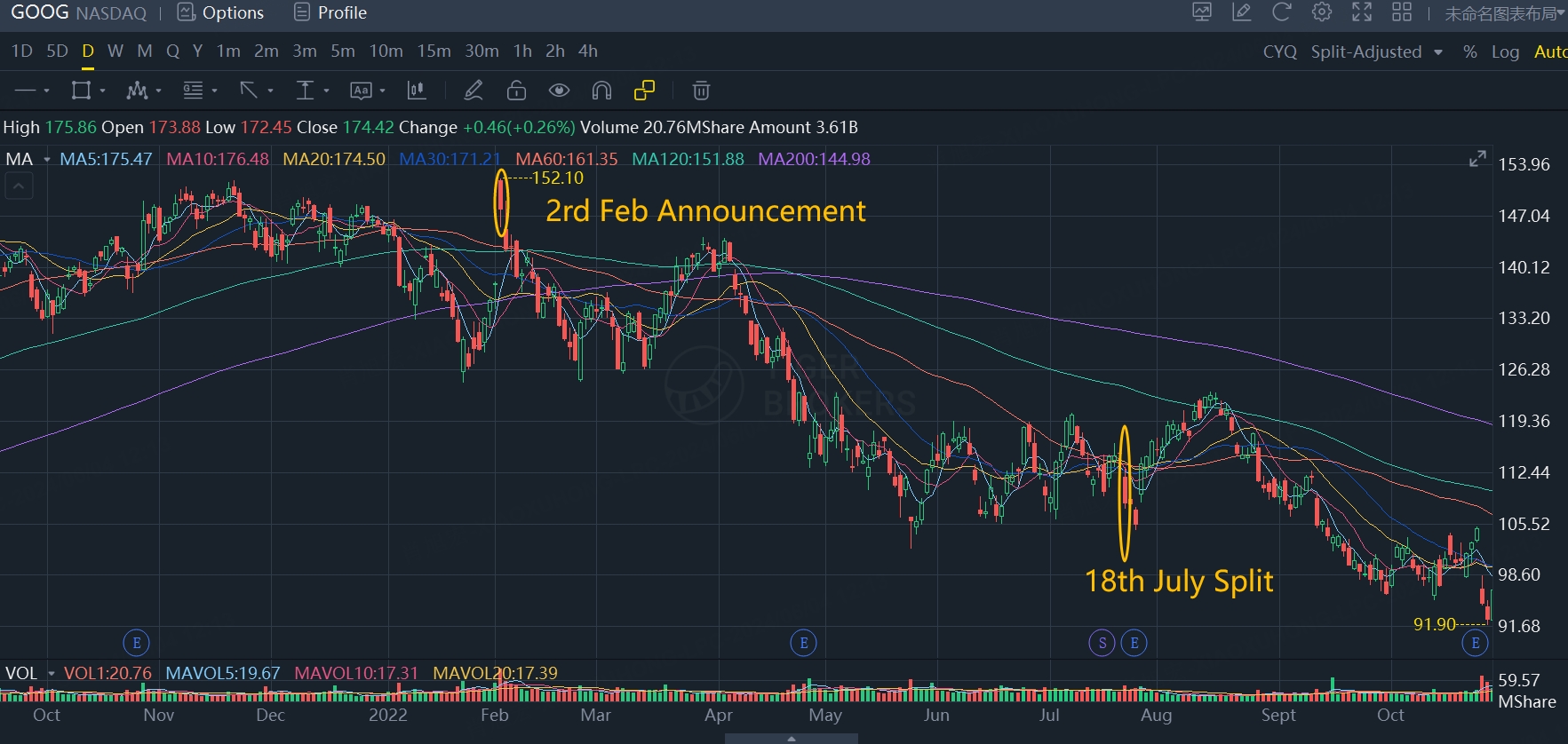Select the arrow drawing tool
1568x744 pixels.
(249, 91)
